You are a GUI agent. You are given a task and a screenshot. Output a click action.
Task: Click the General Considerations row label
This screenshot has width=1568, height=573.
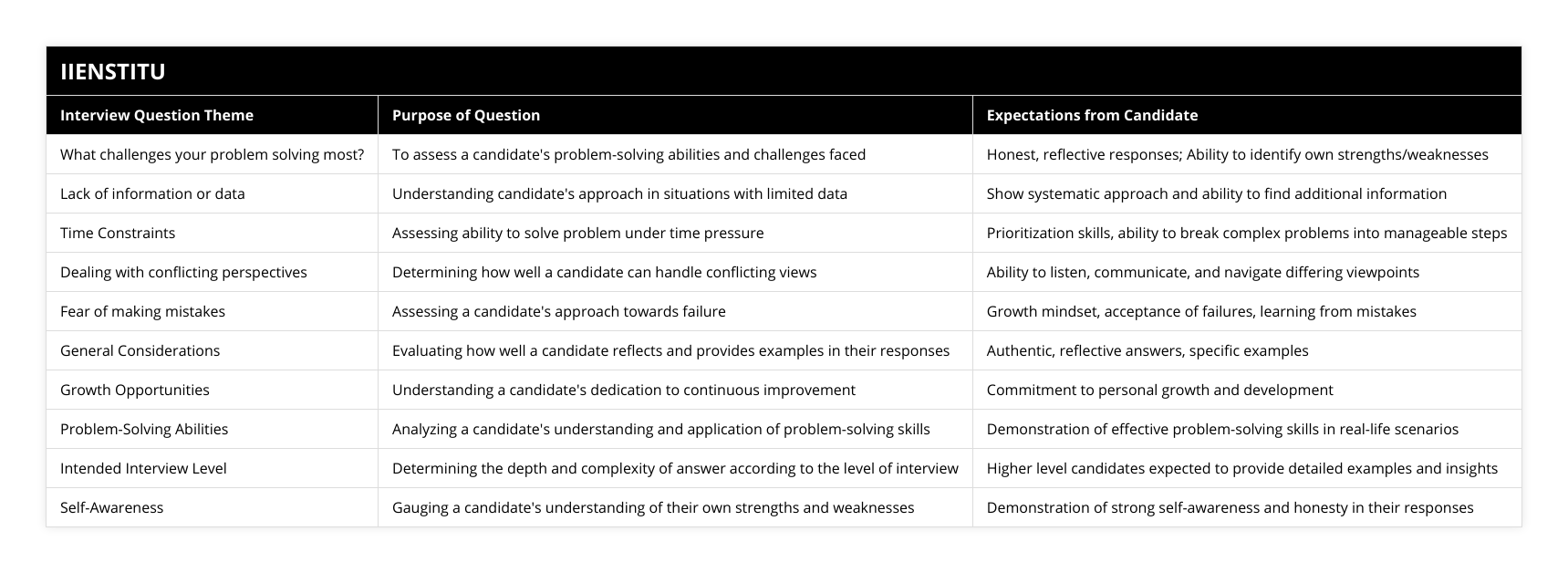140,350
